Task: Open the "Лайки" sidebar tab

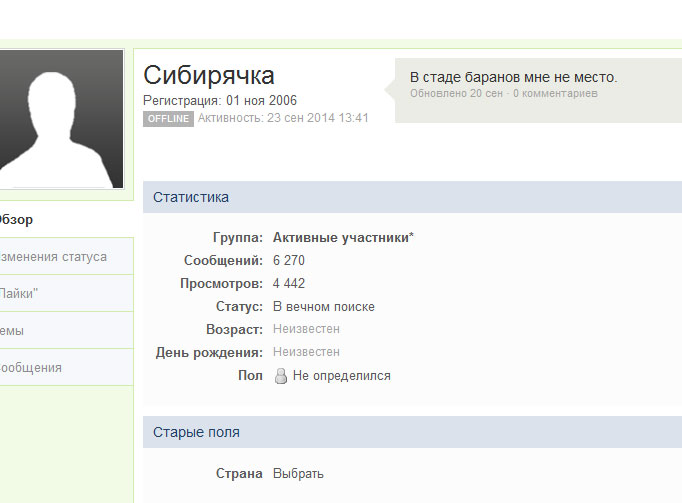Action: [20, 293]
